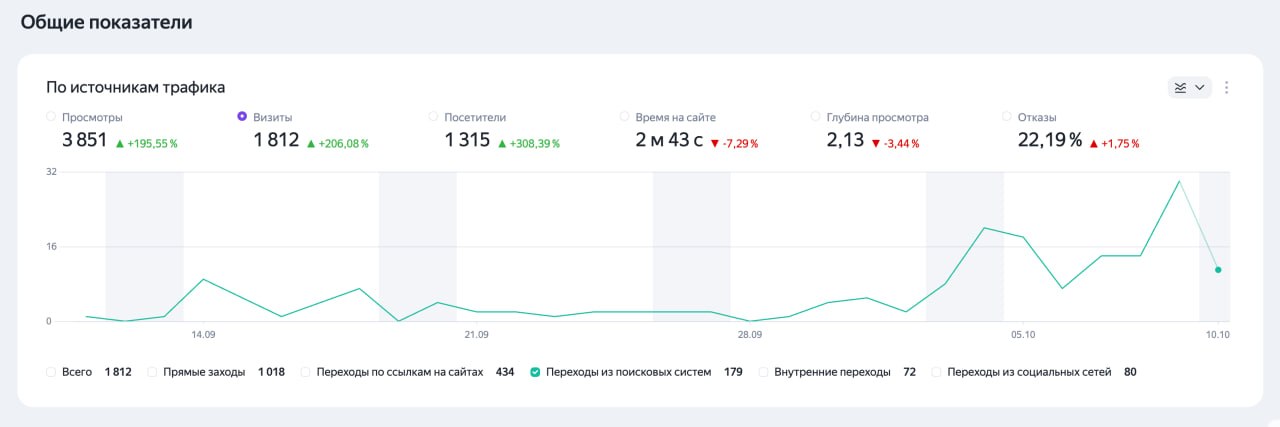Enable the Всего series checkbox

click(x=51, y=372)
